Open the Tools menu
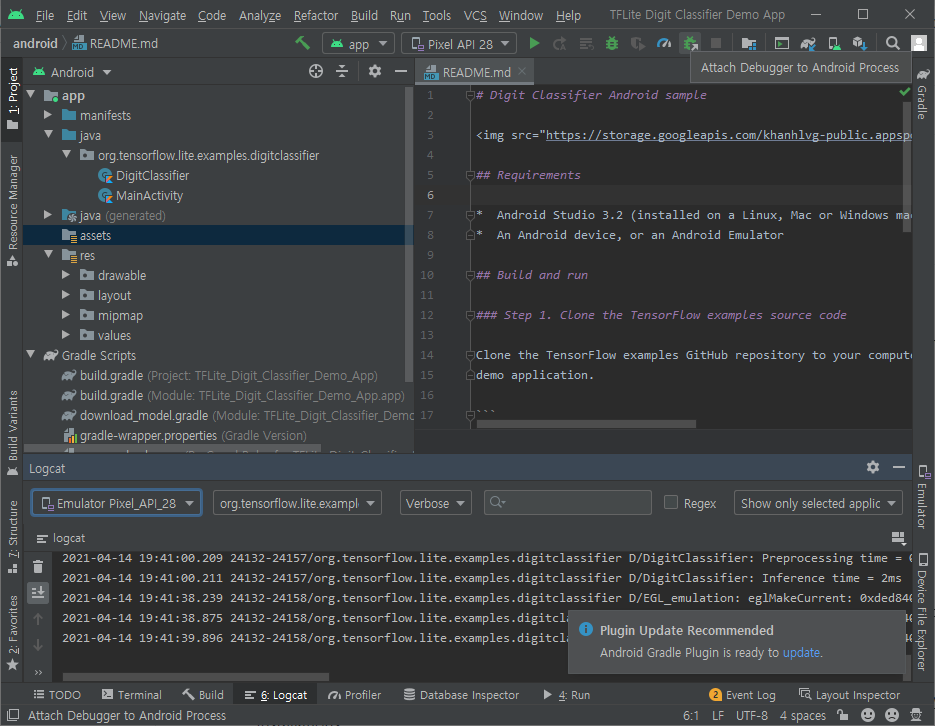This screenshot has width=935, height=726. (436, 15)
